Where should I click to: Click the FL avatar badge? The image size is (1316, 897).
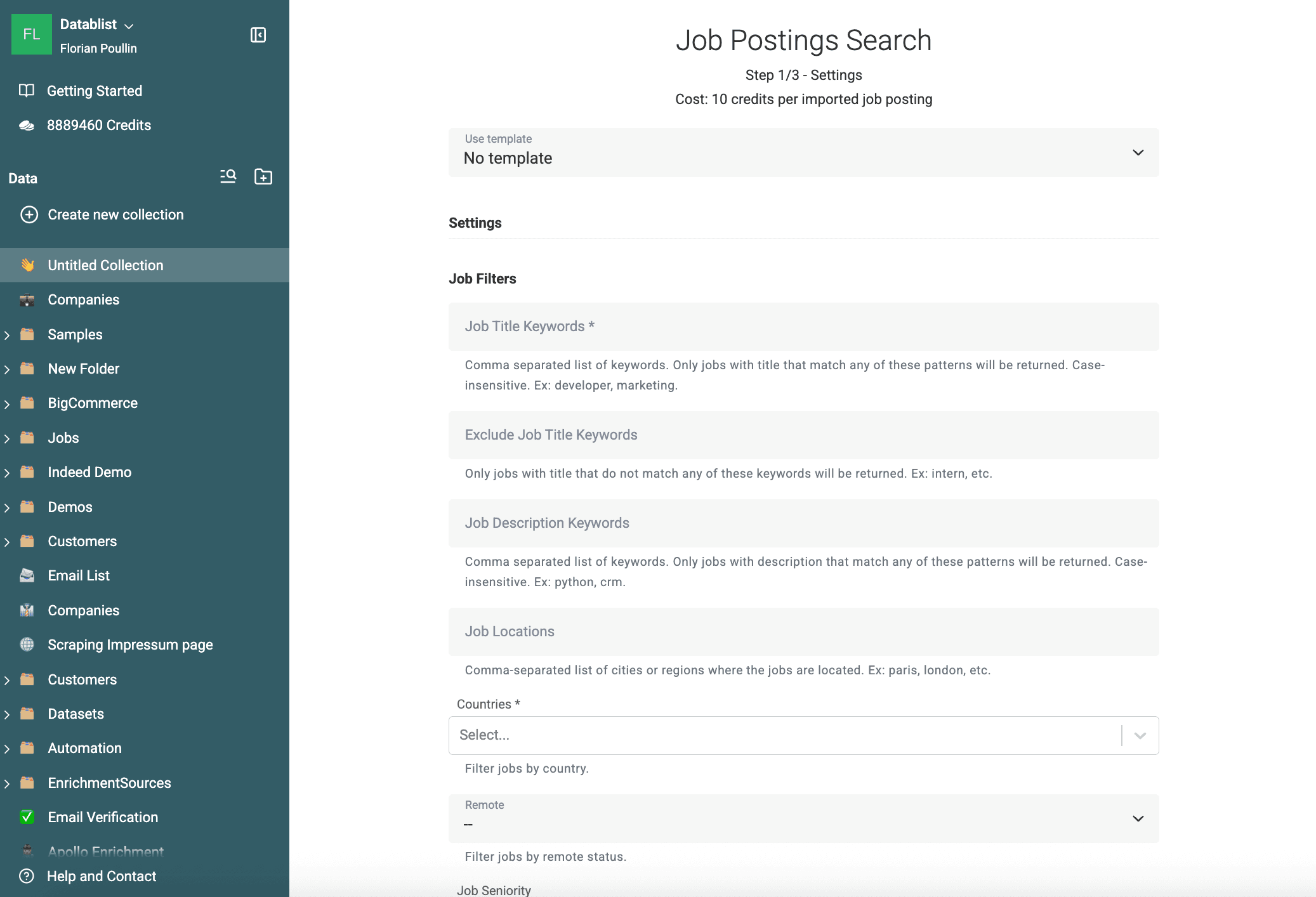[x=32, y=35]
